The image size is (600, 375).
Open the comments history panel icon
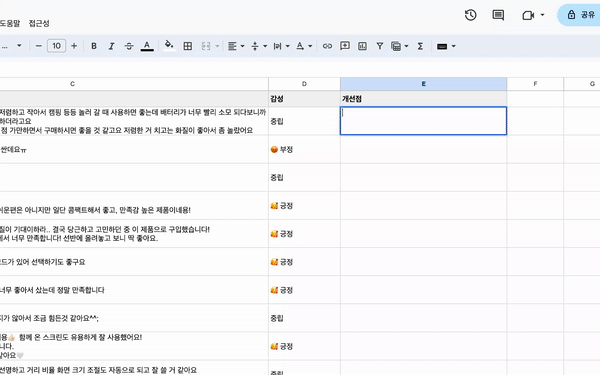[x=498, y=15]
